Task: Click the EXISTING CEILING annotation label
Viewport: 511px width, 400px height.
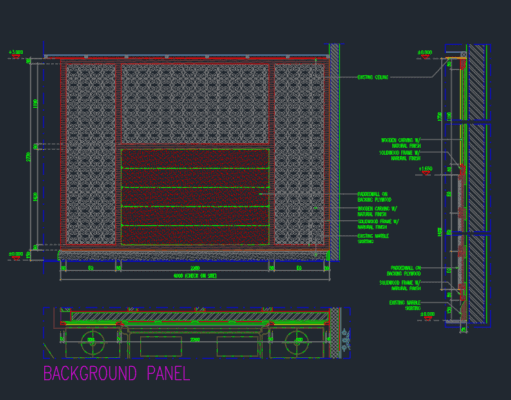Action: point(373,77)
